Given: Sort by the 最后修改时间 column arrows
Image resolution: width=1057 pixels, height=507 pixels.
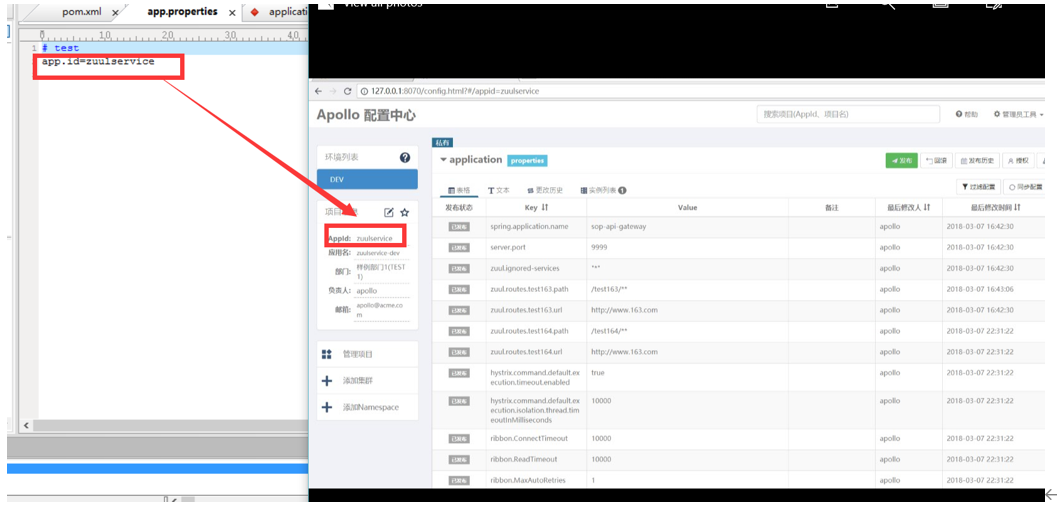Looking at the screenshot, I should [1017, 208].
